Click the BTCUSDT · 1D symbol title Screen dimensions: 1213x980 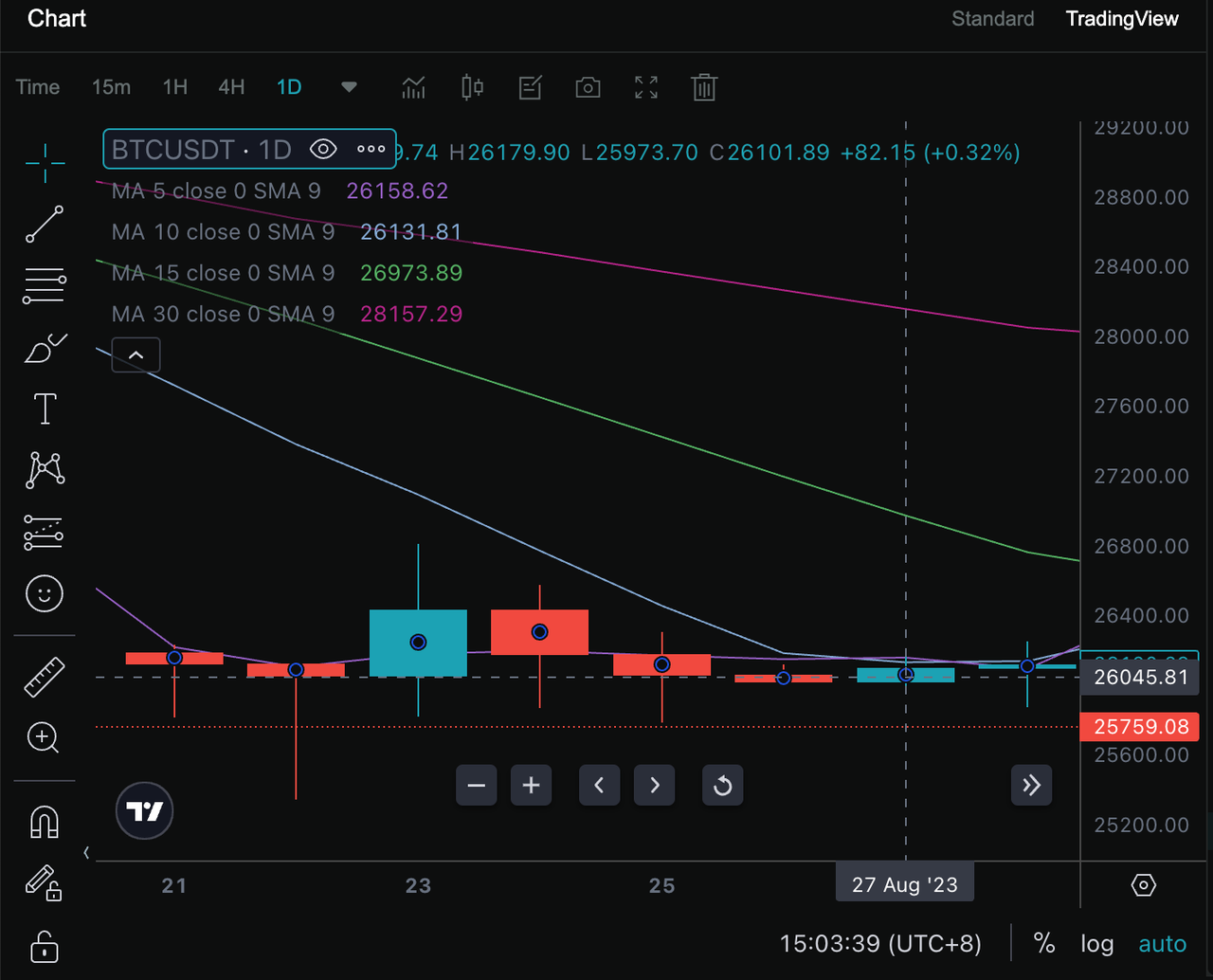(x=201, y=149)
